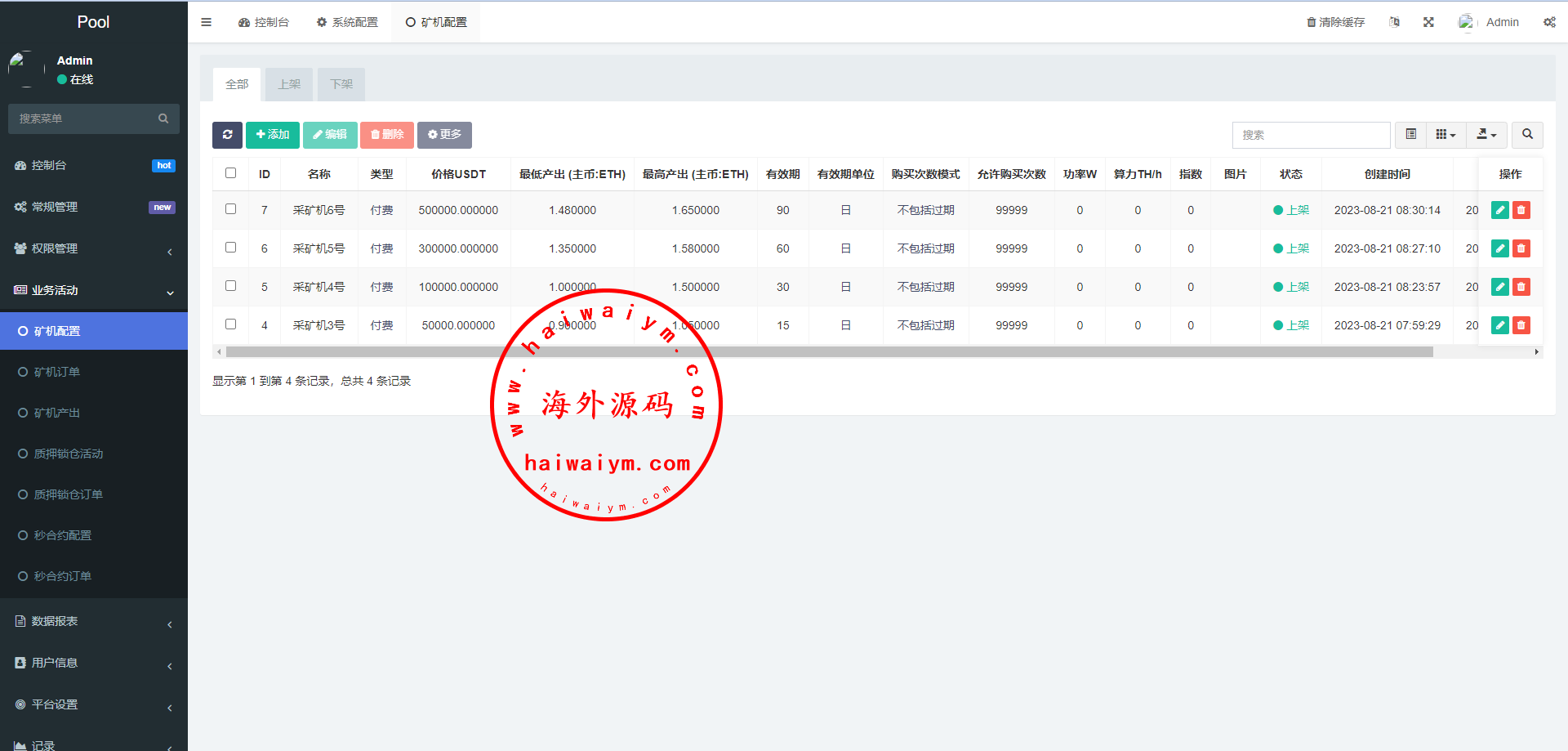Toggle the sidebar hamburger menu icon
Viewport: 1568px width, 751px height.
click(207, 22)
